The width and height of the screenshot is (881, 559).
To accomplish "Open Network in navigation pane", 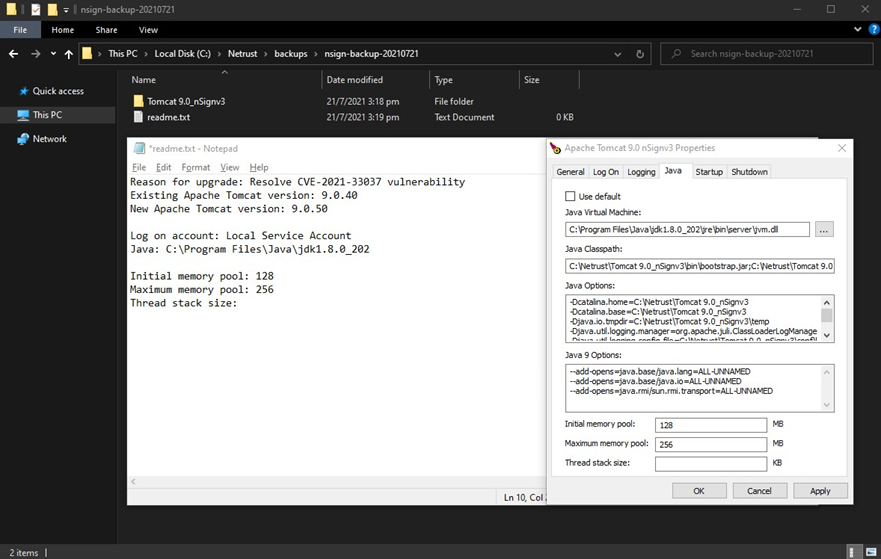I will click(x=49, y=139).
